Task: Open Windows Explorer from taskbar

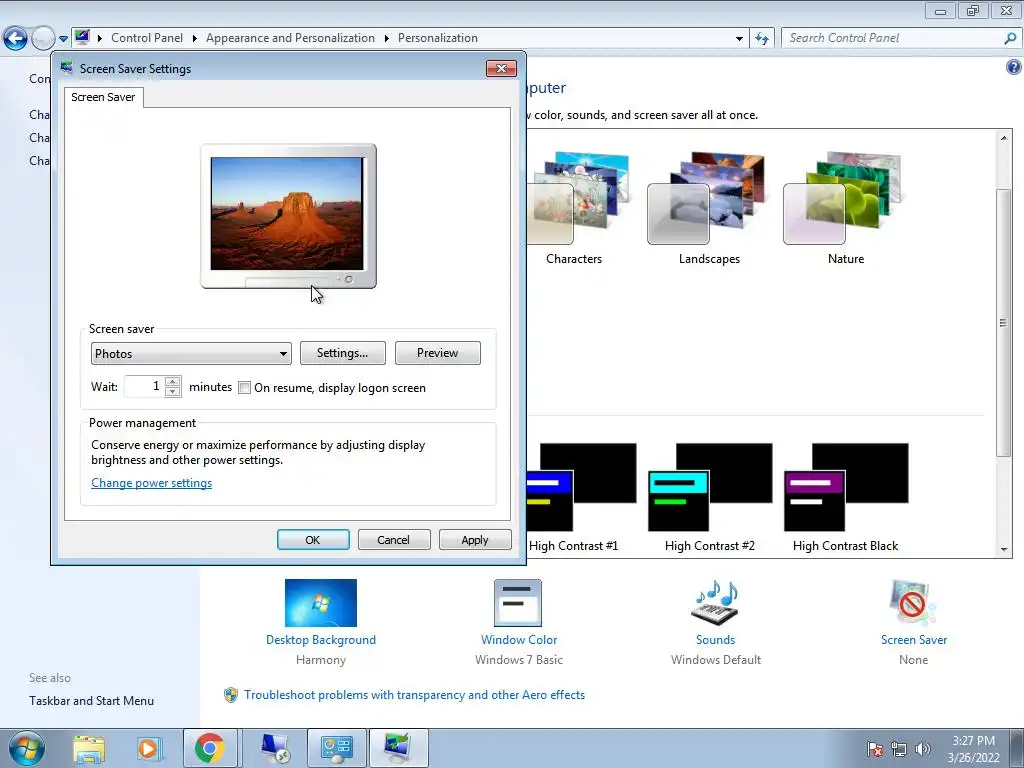Action: point(89,748)
